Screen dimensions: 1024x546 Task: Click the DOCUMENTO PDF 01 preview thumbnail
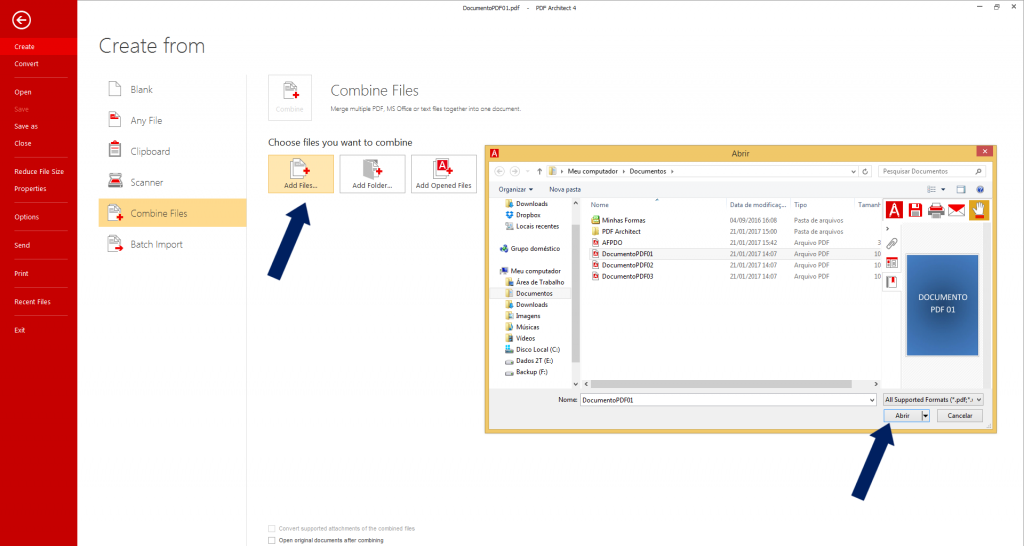[x=942, y=304]
